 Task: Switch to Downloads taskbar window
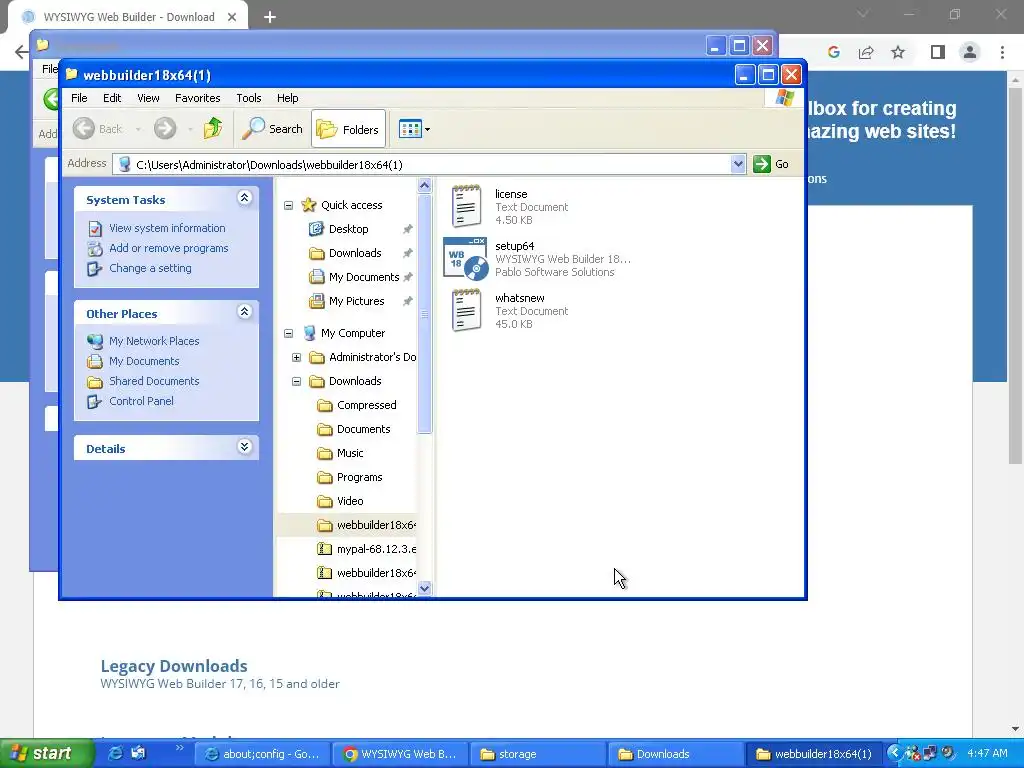[677, 754]
